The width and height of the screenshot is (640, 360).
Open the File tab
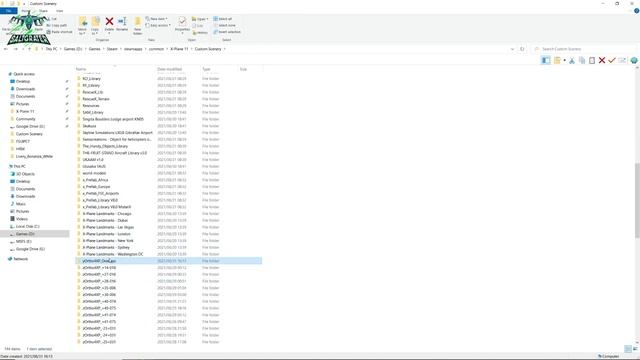[9, 11]
